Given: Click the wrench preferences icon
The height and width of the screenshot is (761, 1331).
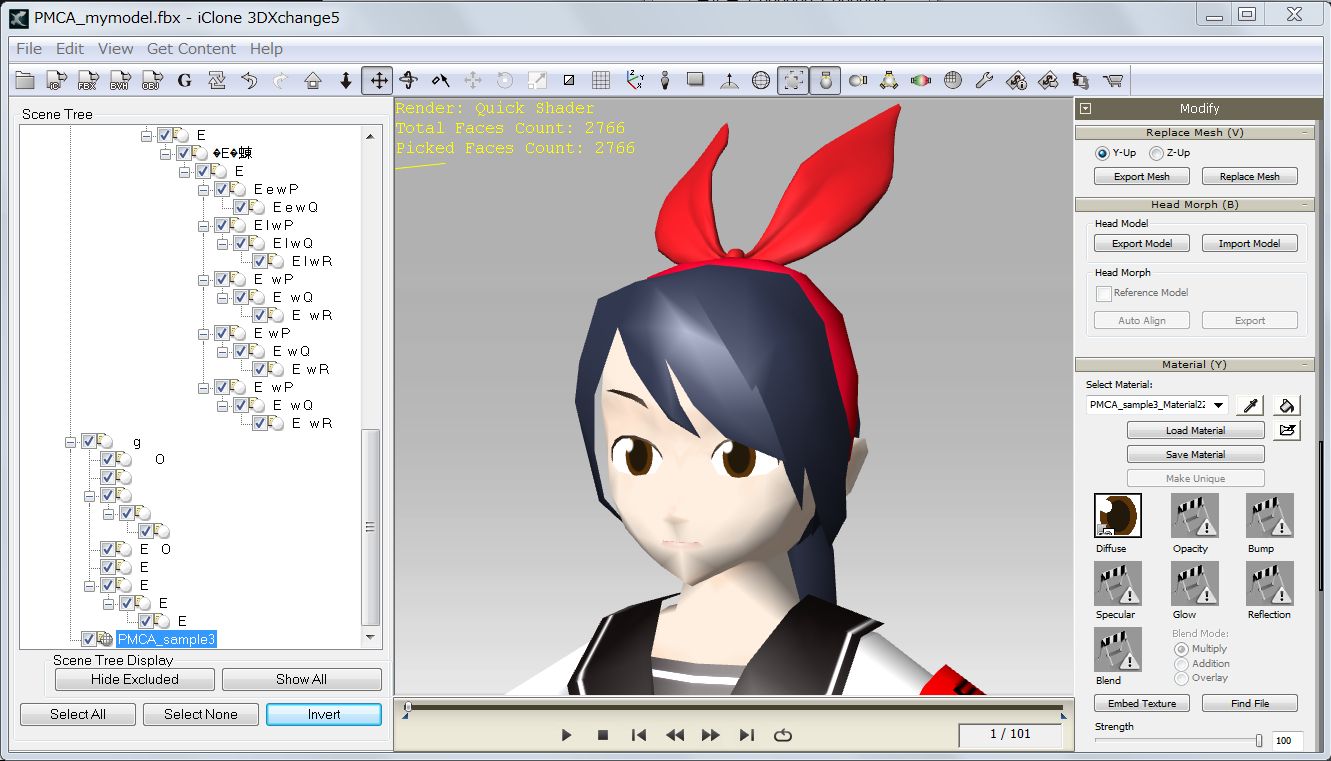Looking at the screenshot, I should (984, 80).
